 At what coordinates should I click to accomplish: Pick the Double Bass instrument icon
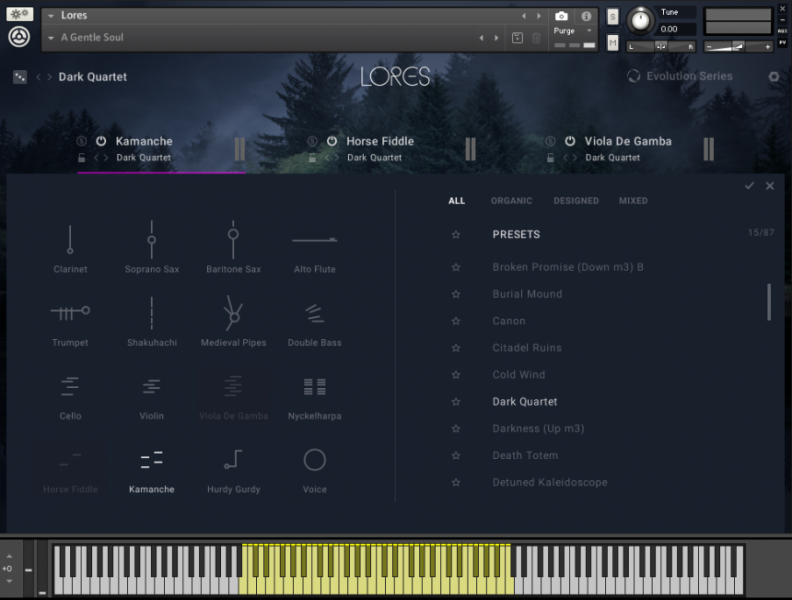point(314,313)
